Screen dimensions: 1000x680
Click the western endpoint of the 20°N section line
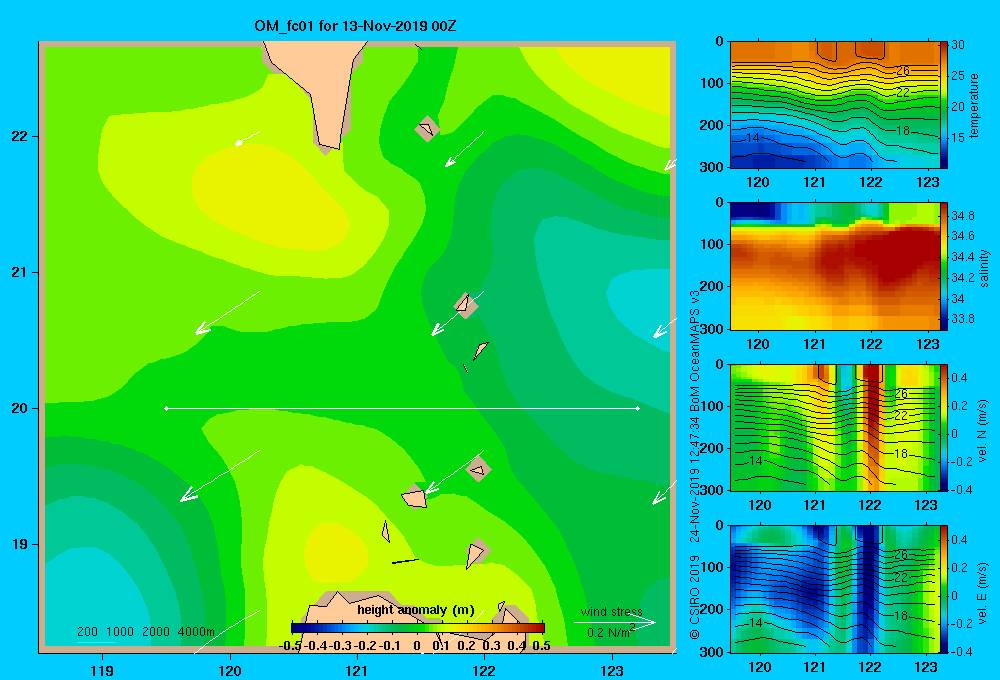pos(166,408)
